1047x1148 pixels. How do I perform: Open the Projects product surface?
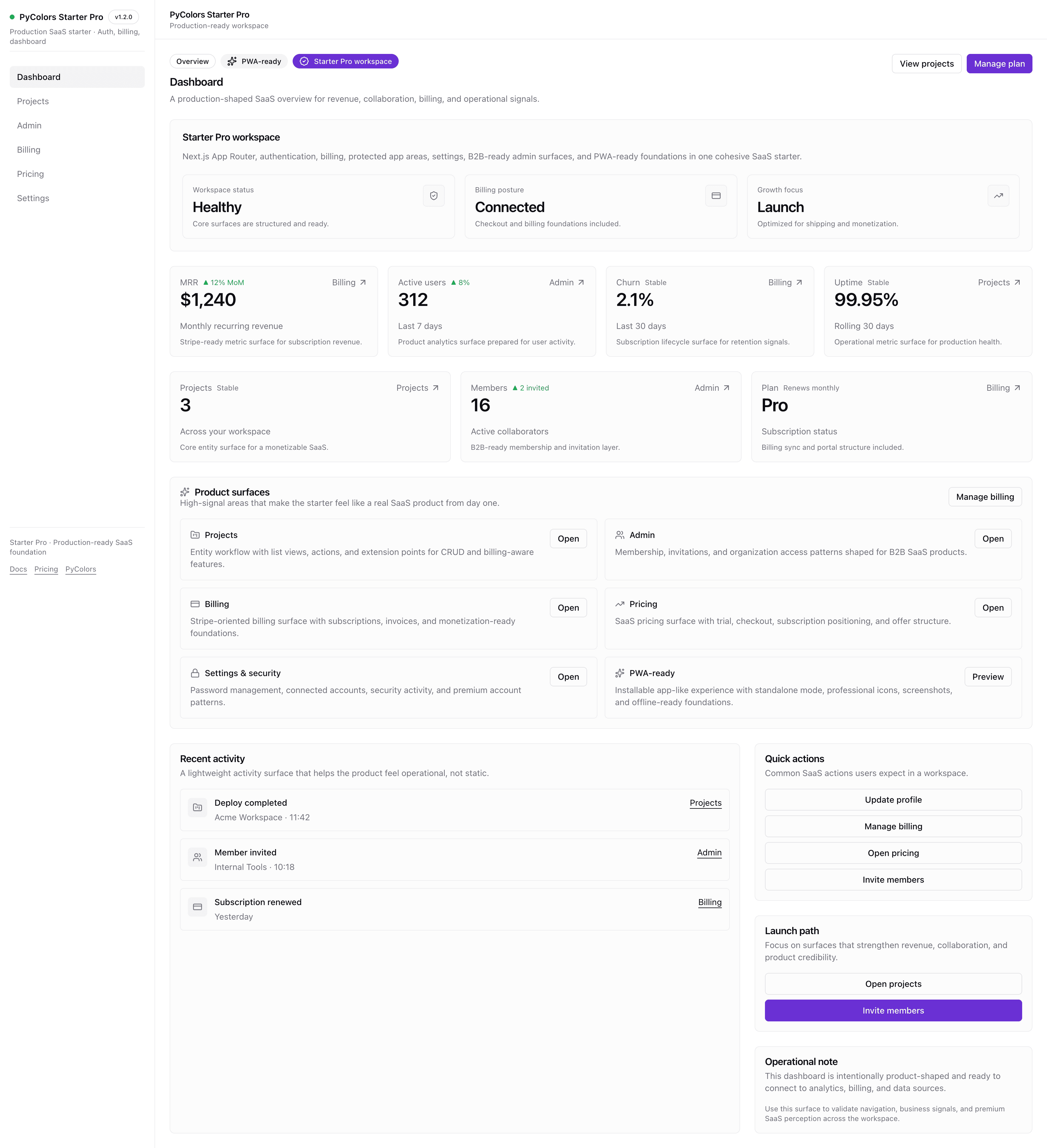(x=568, y=539)
